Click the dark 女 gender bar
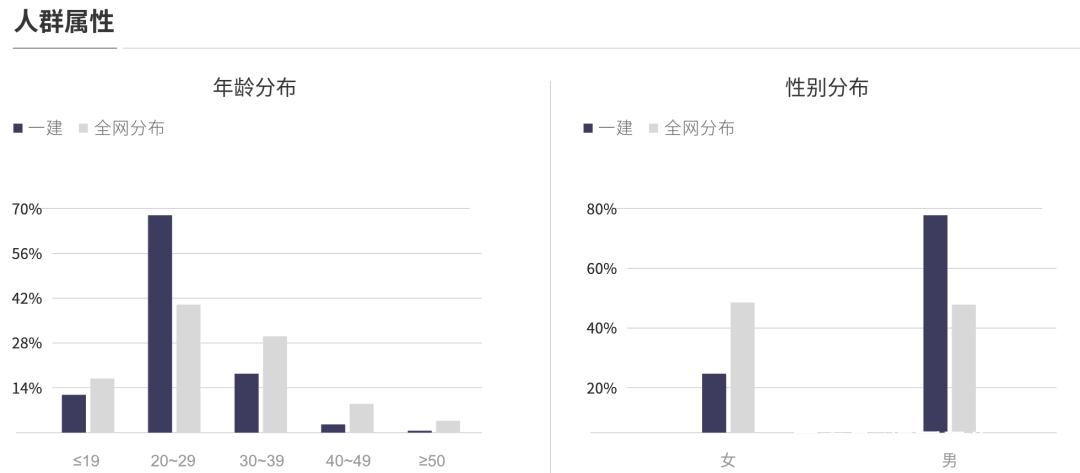 pyautogui.click(x=714, y=403)
